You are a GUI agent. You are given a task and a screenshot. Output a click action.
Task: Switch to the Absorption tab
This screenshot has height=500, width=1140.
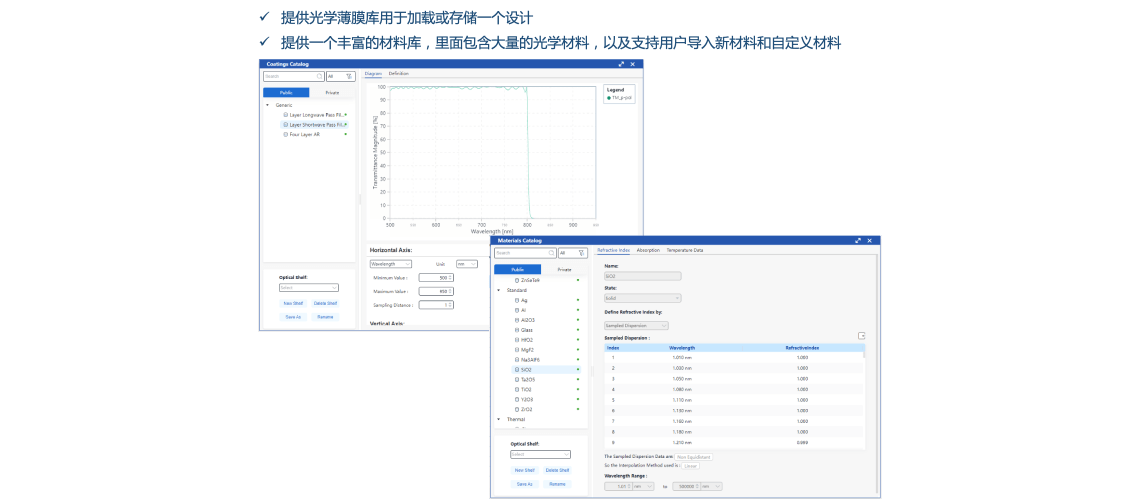click(648, 250)
